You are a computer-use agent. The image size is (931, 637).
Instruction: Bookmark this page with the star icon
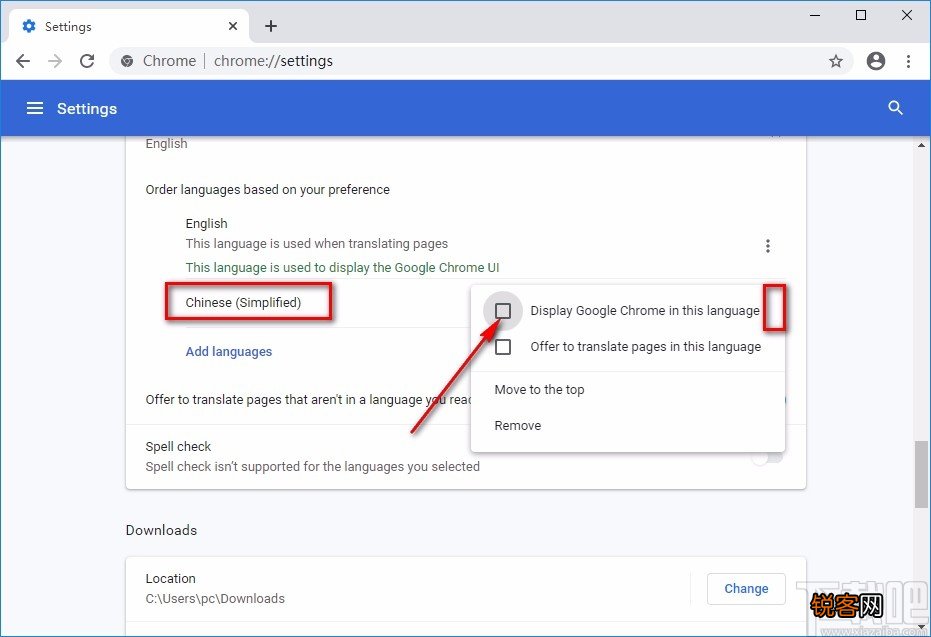[x=836, y=61]
